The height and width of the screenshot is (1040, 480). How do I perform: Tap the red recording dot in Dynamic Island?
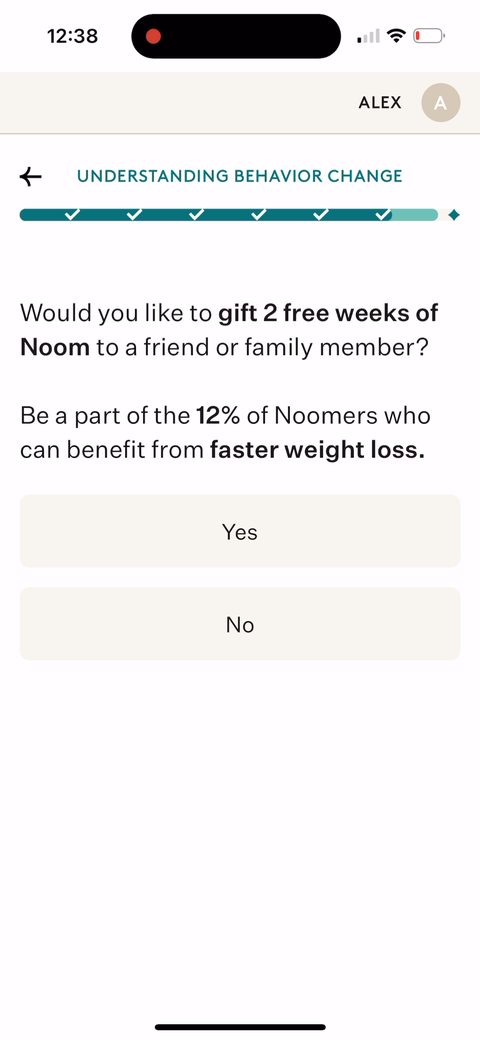point(153,36)
